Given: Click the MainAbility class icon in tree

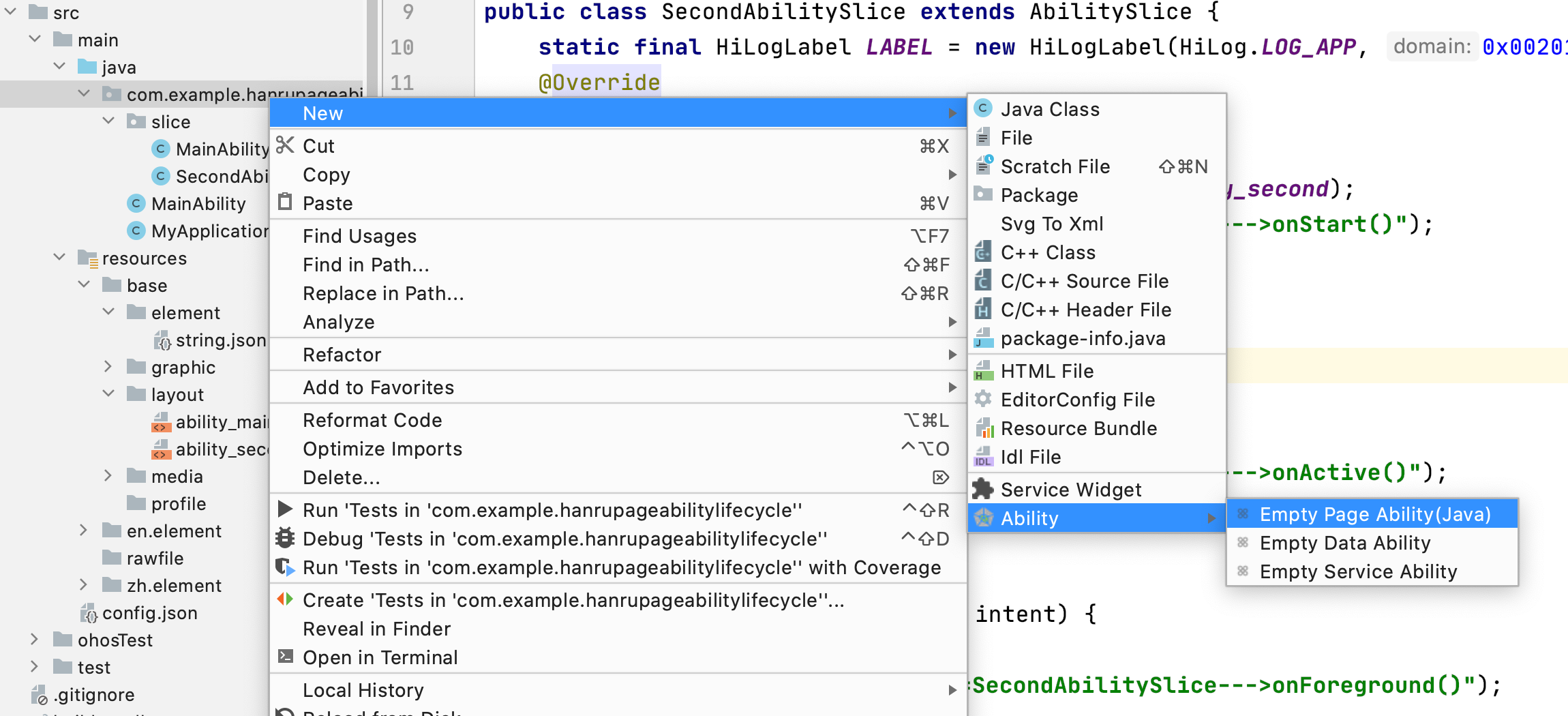Looking at the screenshot, I should tap(136, 204).
